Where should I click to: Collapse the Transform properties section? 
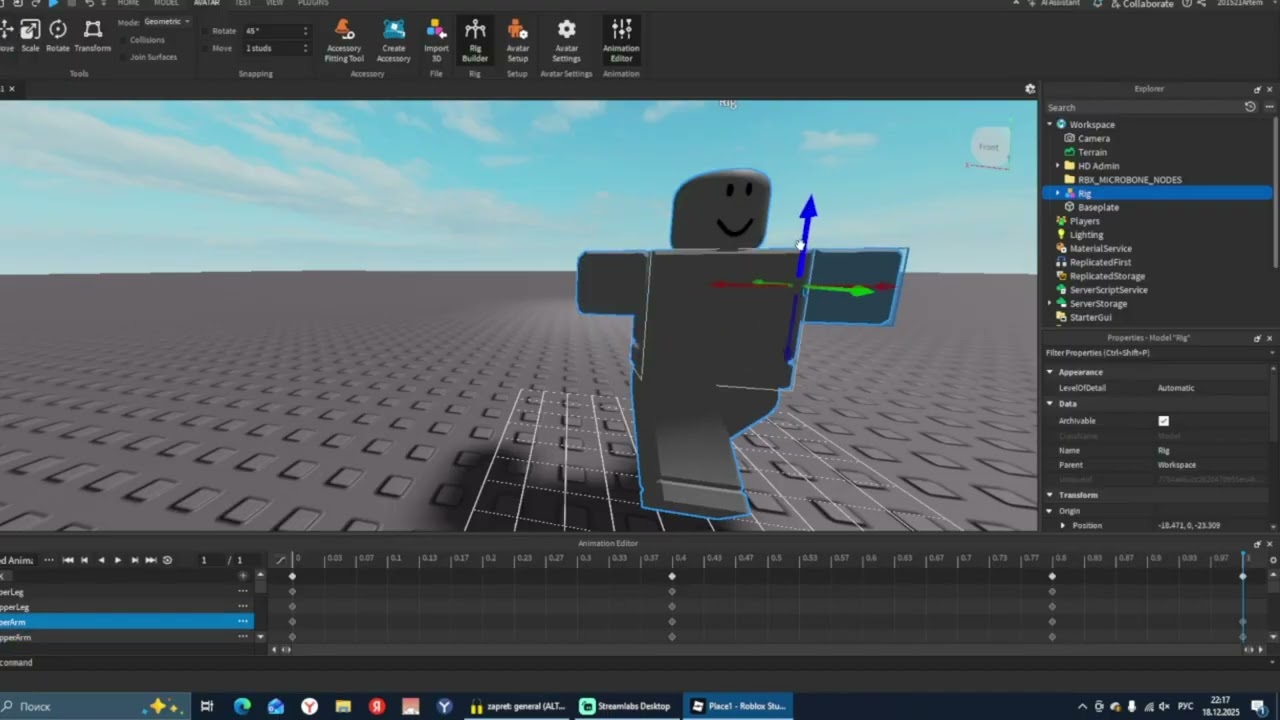tap(1050, 495)
